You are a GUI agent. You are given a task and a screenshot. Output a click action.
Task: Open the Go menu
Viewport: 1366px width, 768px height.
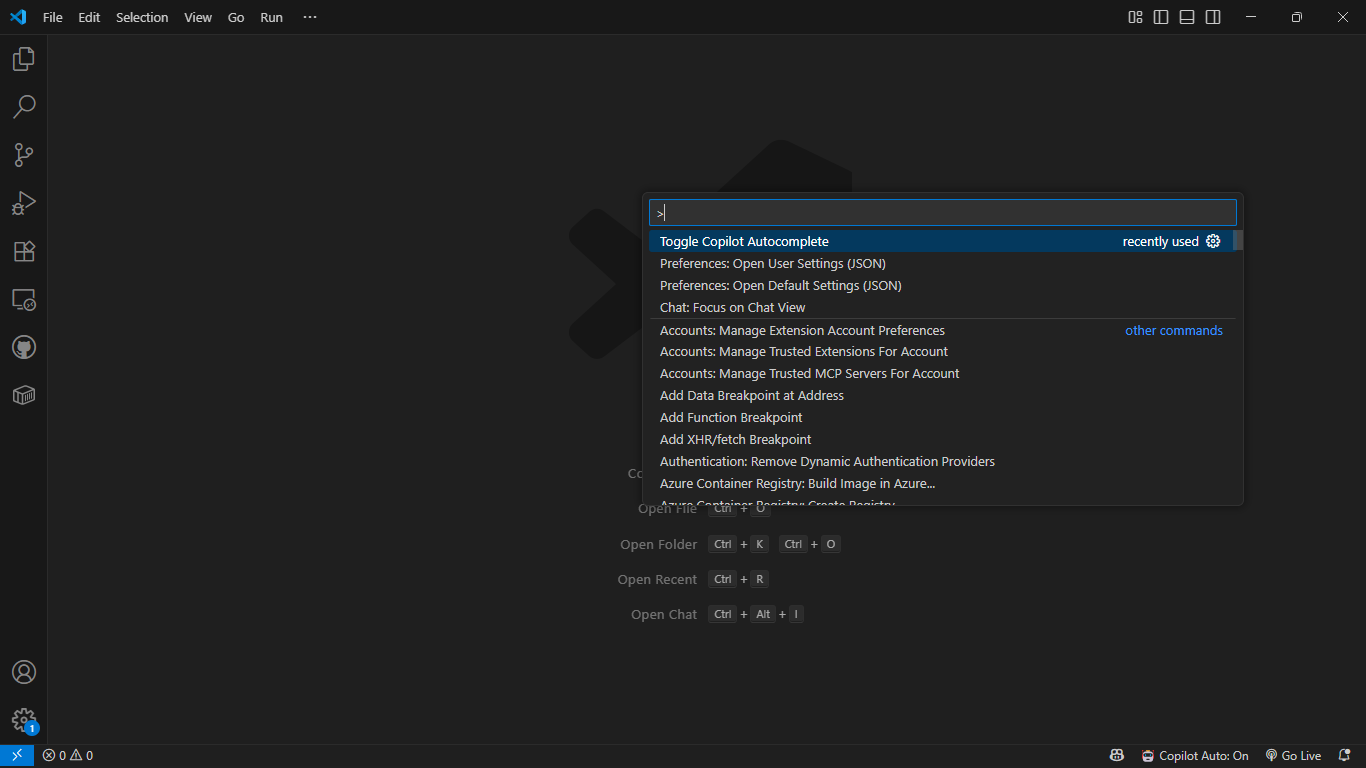pyautogui.click(x=236, y=17)
